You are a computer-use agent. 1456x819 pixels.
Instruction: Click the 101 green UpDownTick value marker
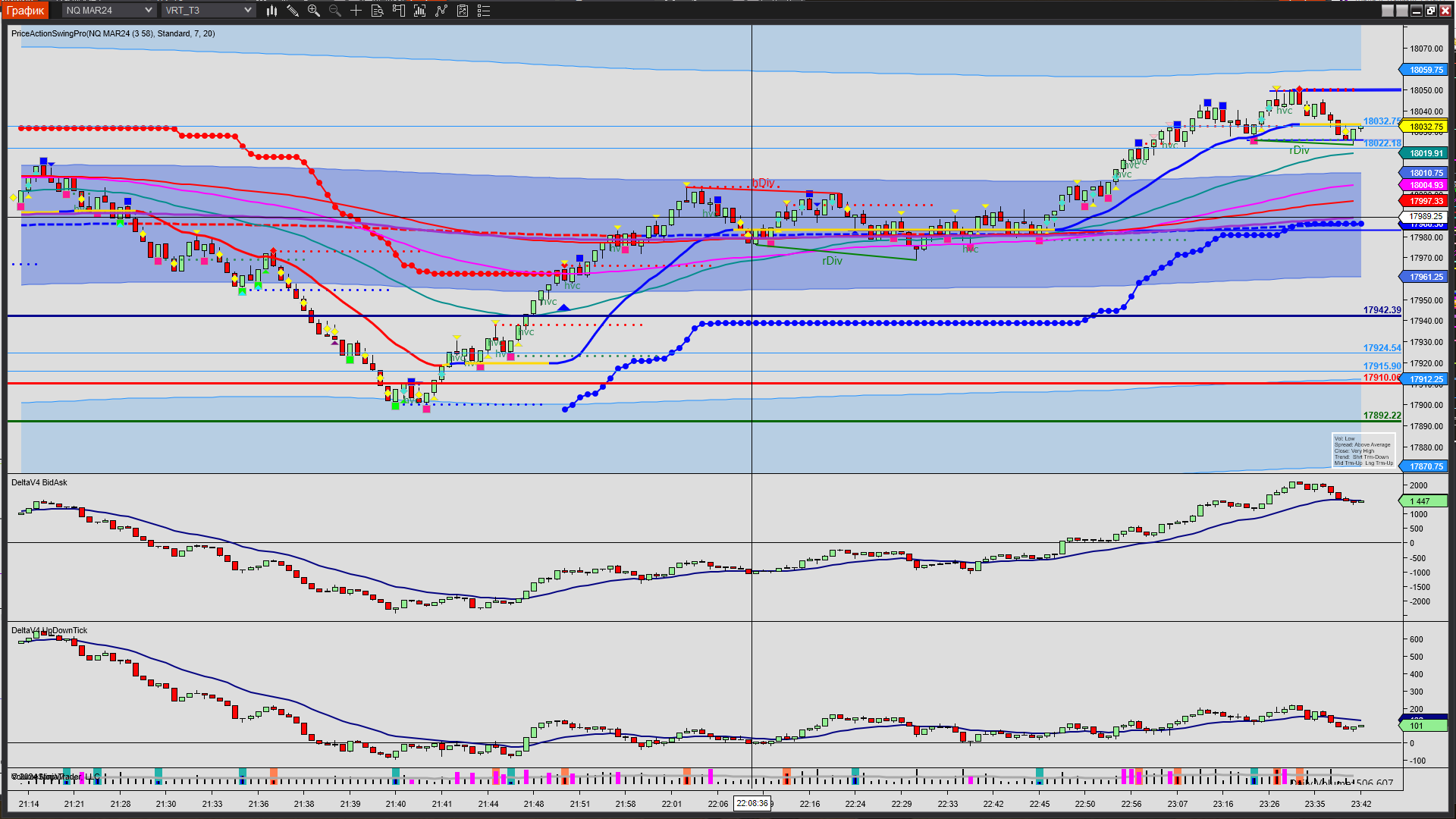pos(1424,726)
